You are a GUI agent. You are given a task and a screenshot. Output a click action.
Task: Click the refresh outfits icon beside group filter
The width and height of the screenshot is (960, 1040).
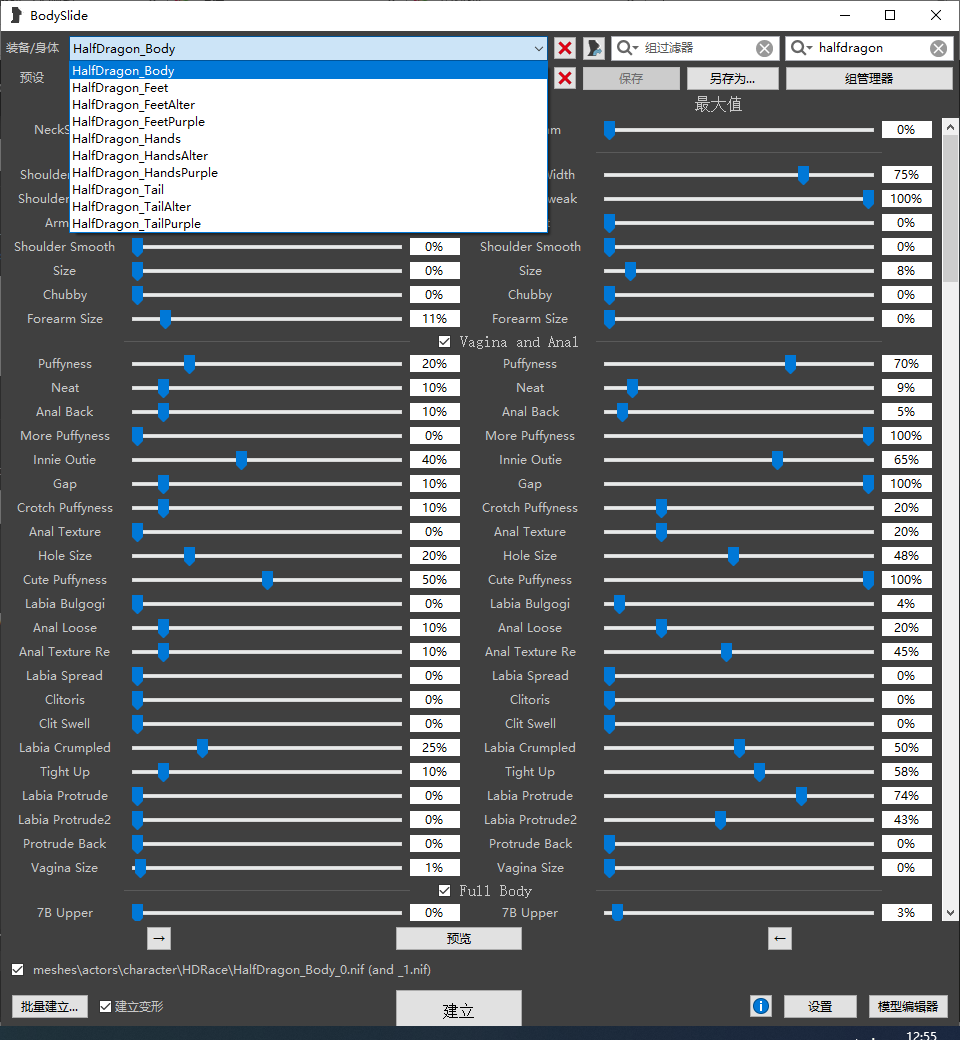coord(594,48)
